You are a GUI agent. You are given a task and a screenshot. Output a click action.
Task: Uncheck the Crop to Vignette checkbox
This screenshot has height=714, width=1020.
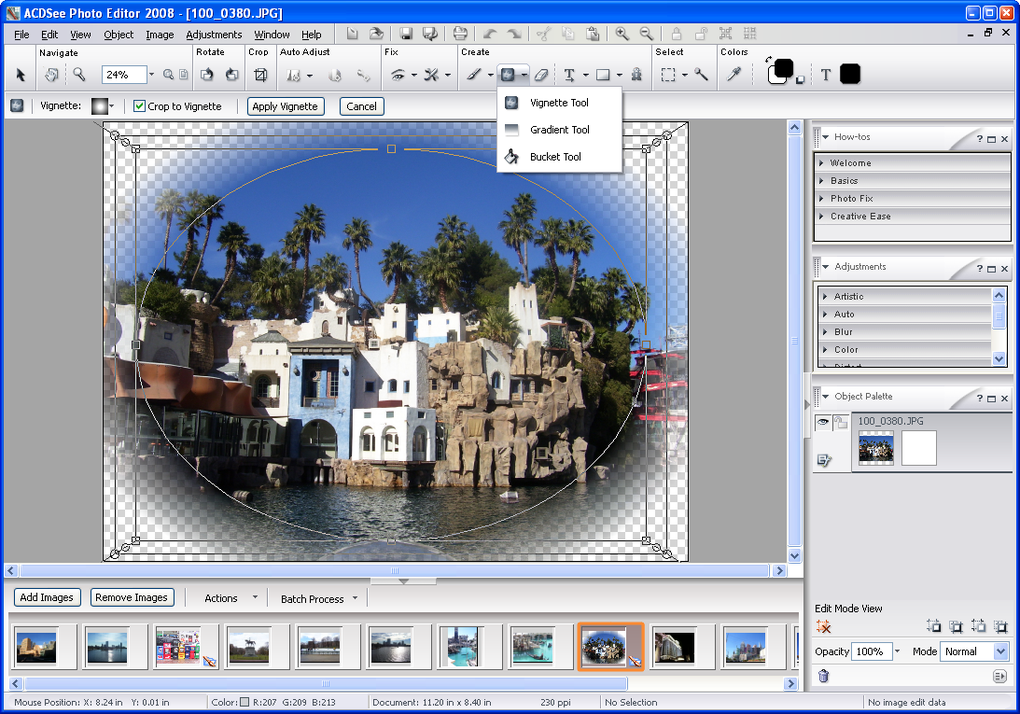139,106
